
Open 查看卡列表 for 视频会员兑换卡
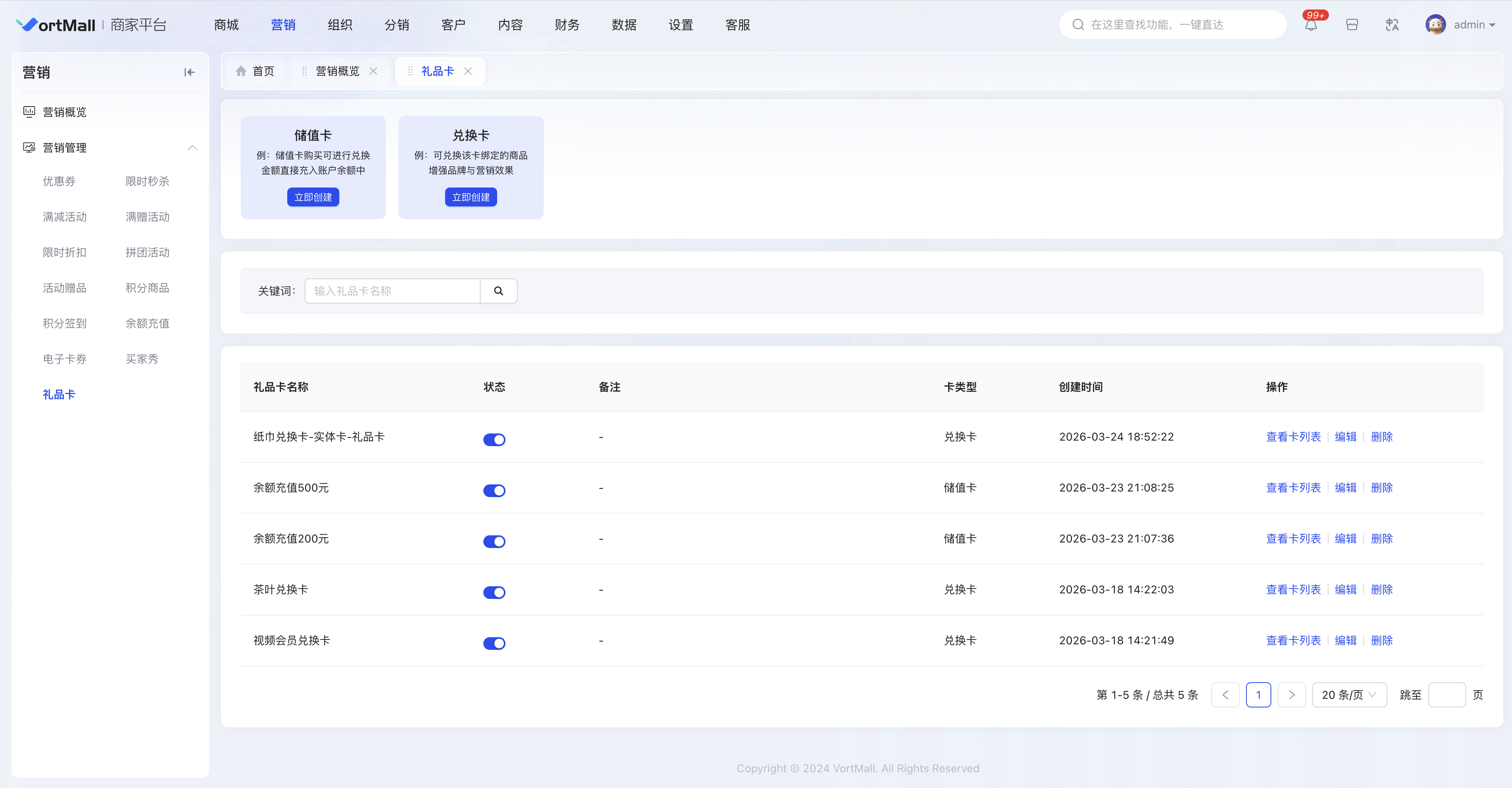tap(1293, 640)
